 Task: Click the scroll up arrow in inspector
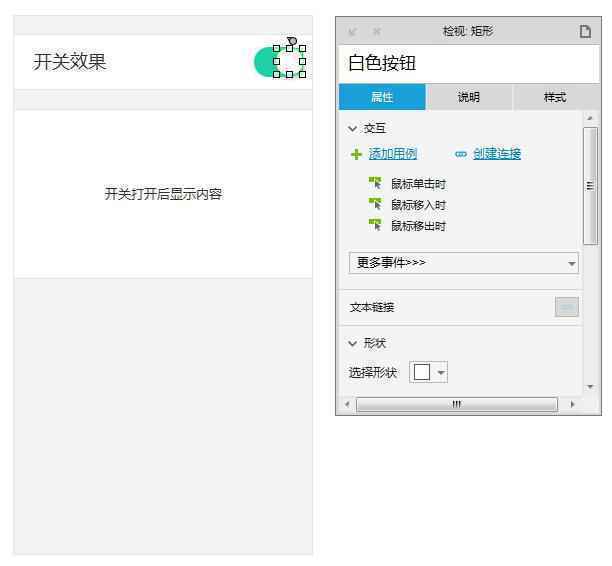(x=590, y=118)
